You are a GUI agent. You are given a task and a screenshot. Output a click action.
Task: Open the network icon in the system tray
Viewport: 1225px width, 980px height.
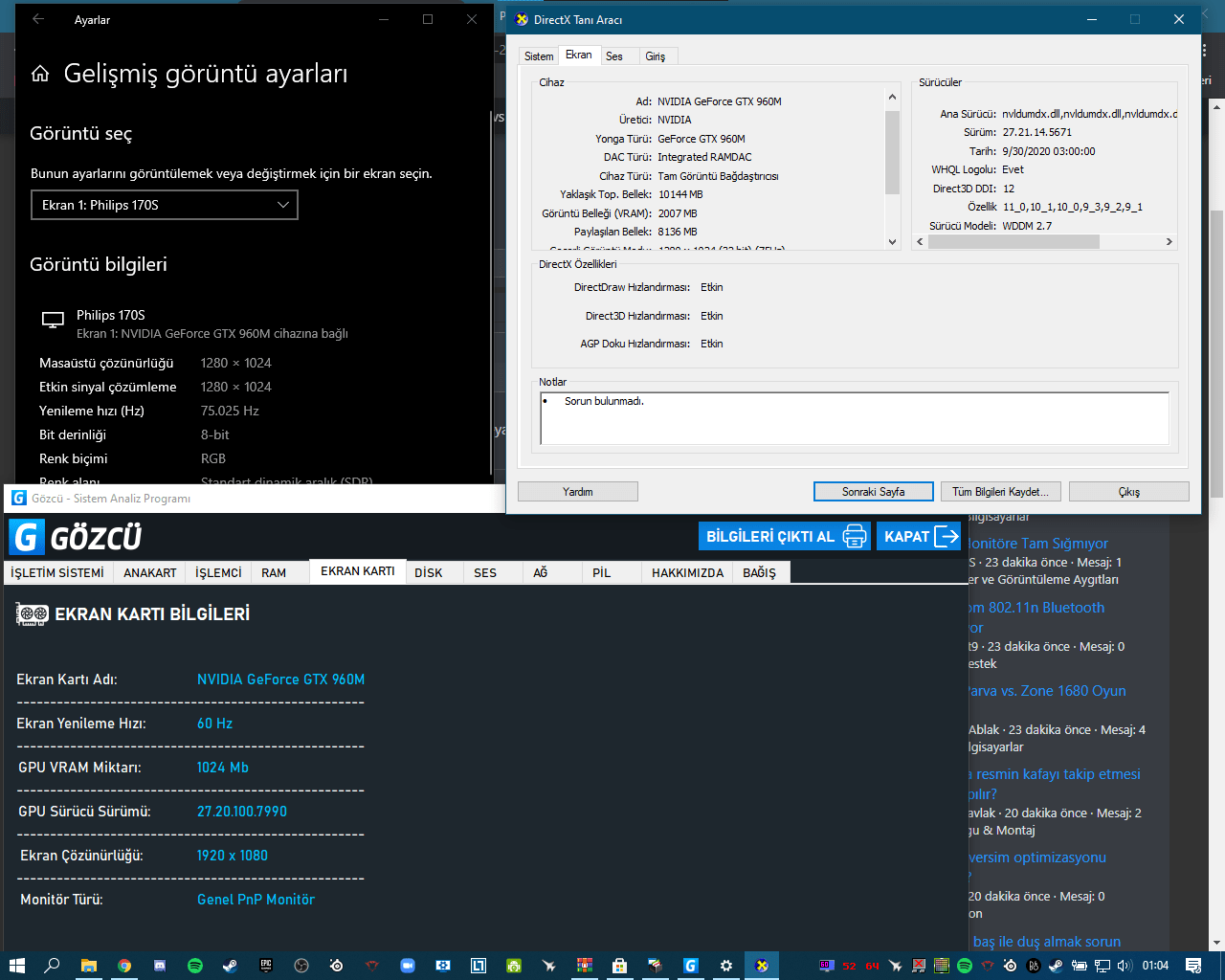[x=1102, y=966]
